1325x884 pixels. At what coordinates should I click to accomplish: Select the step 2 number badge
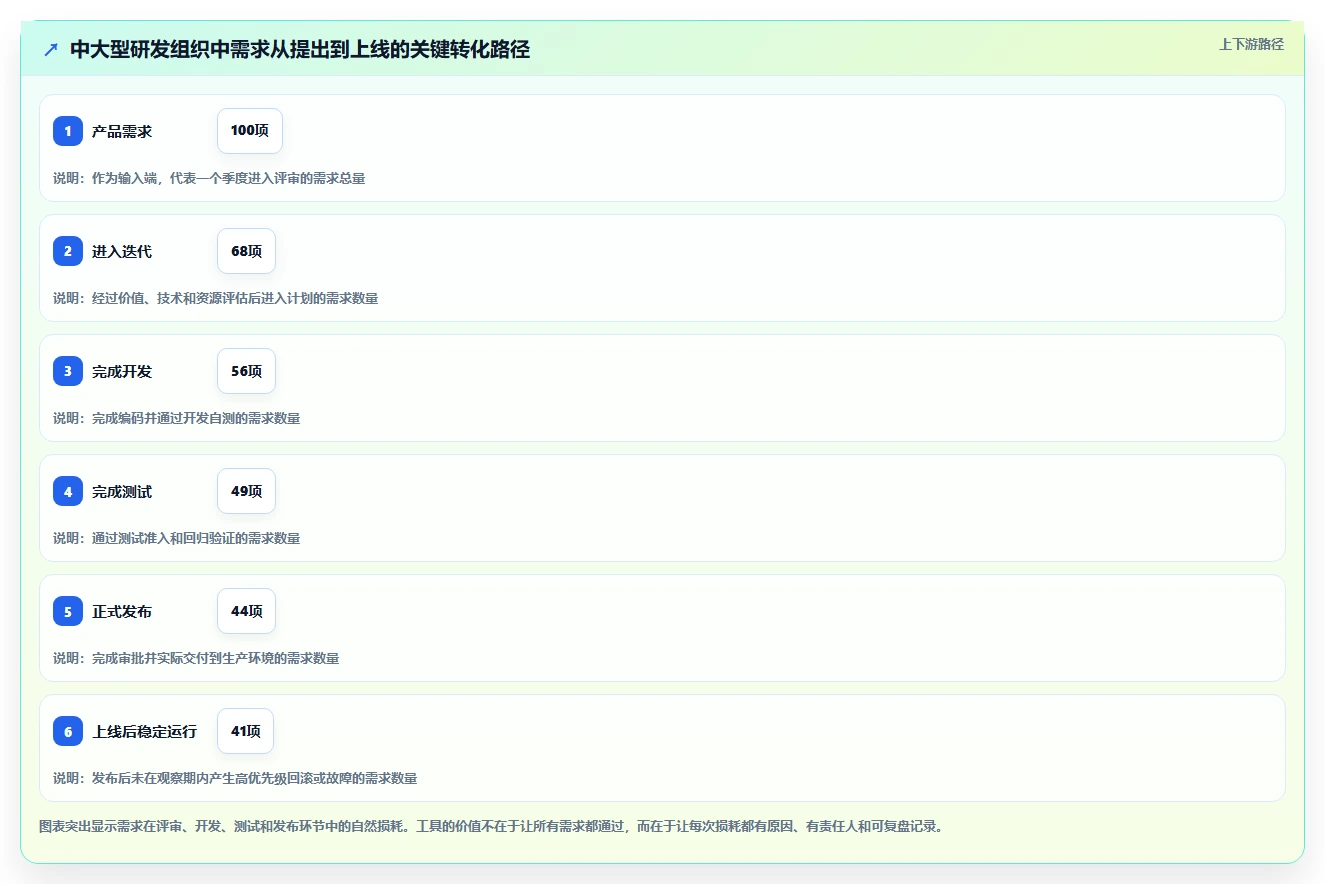tap(68, 251)
